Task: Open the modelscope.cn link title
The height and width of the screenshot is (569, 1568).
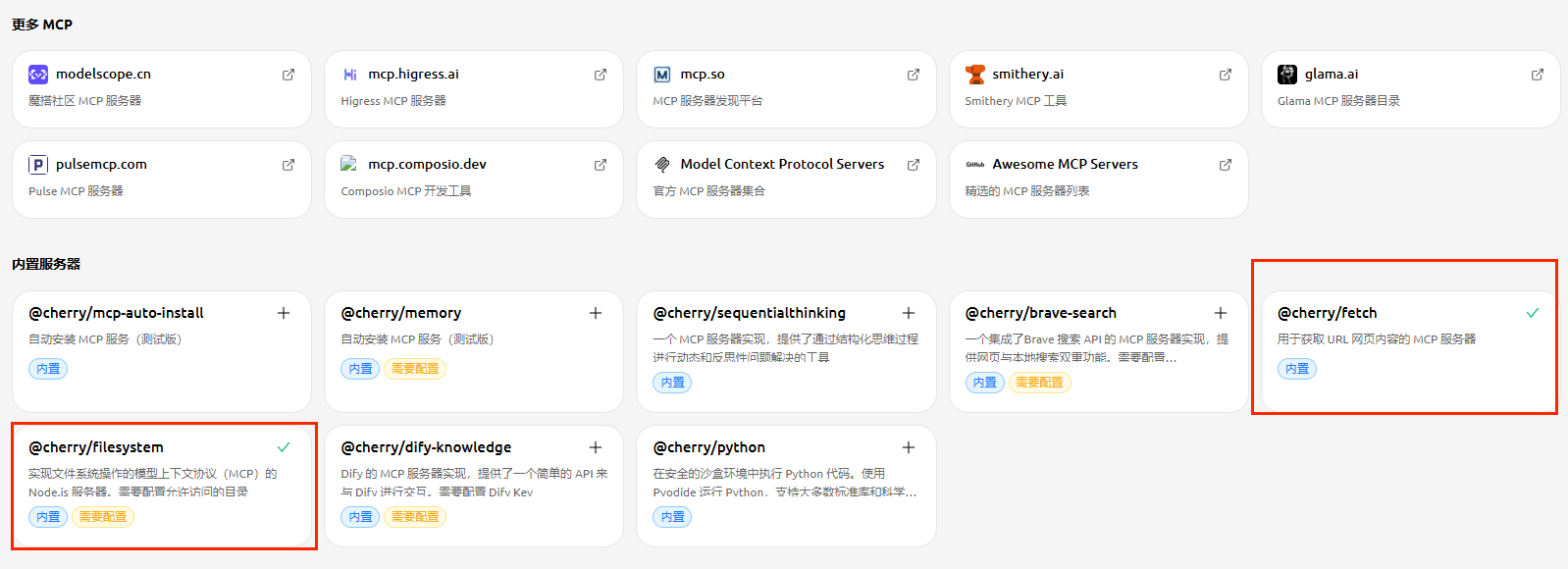Action: (x=103, y=74)
